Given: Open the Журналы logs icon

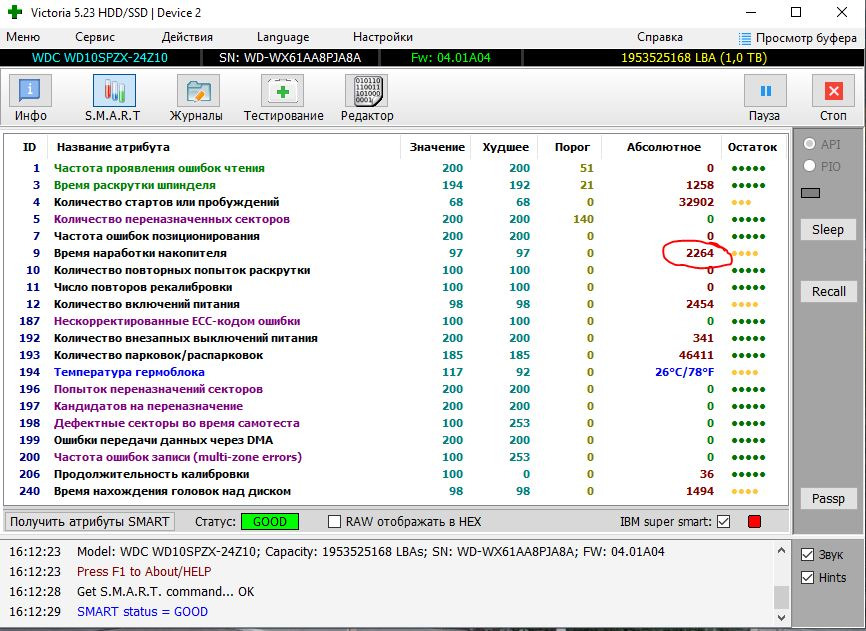Looking at the screenshot, I should pos(196,91).
